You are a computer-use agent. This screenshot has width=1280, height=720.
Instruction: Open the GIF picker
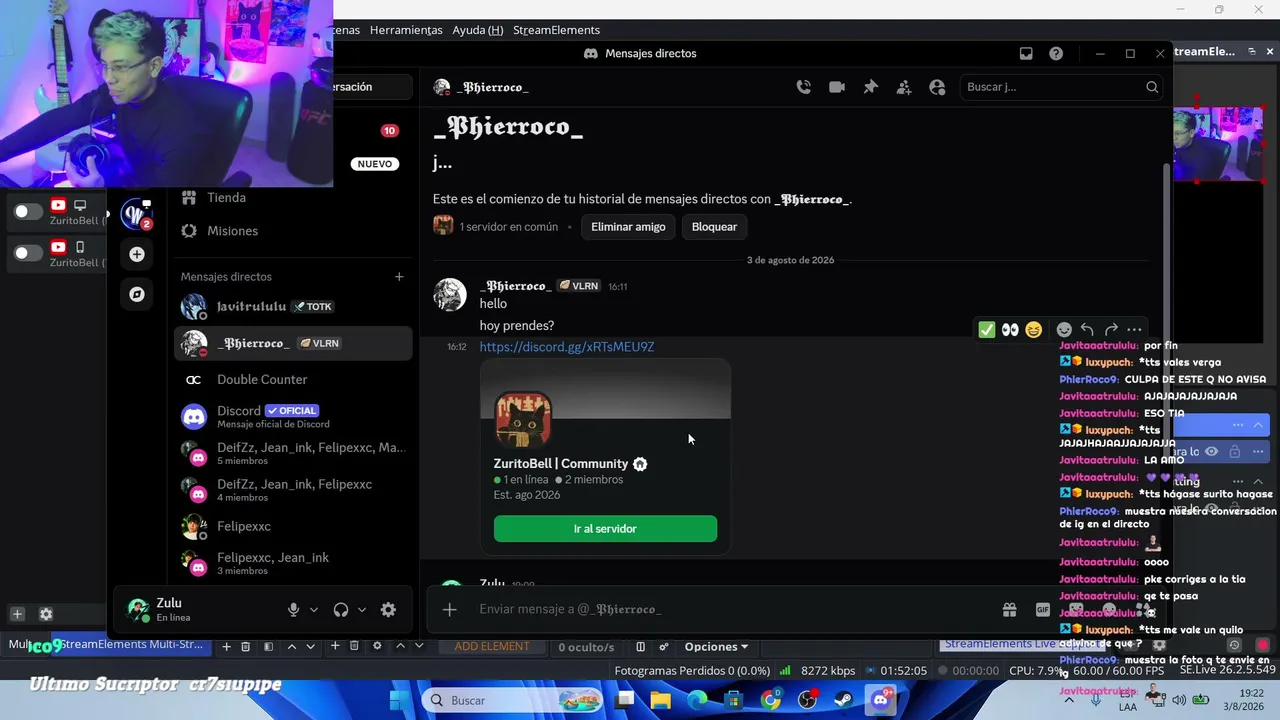tap(1043, 609)
